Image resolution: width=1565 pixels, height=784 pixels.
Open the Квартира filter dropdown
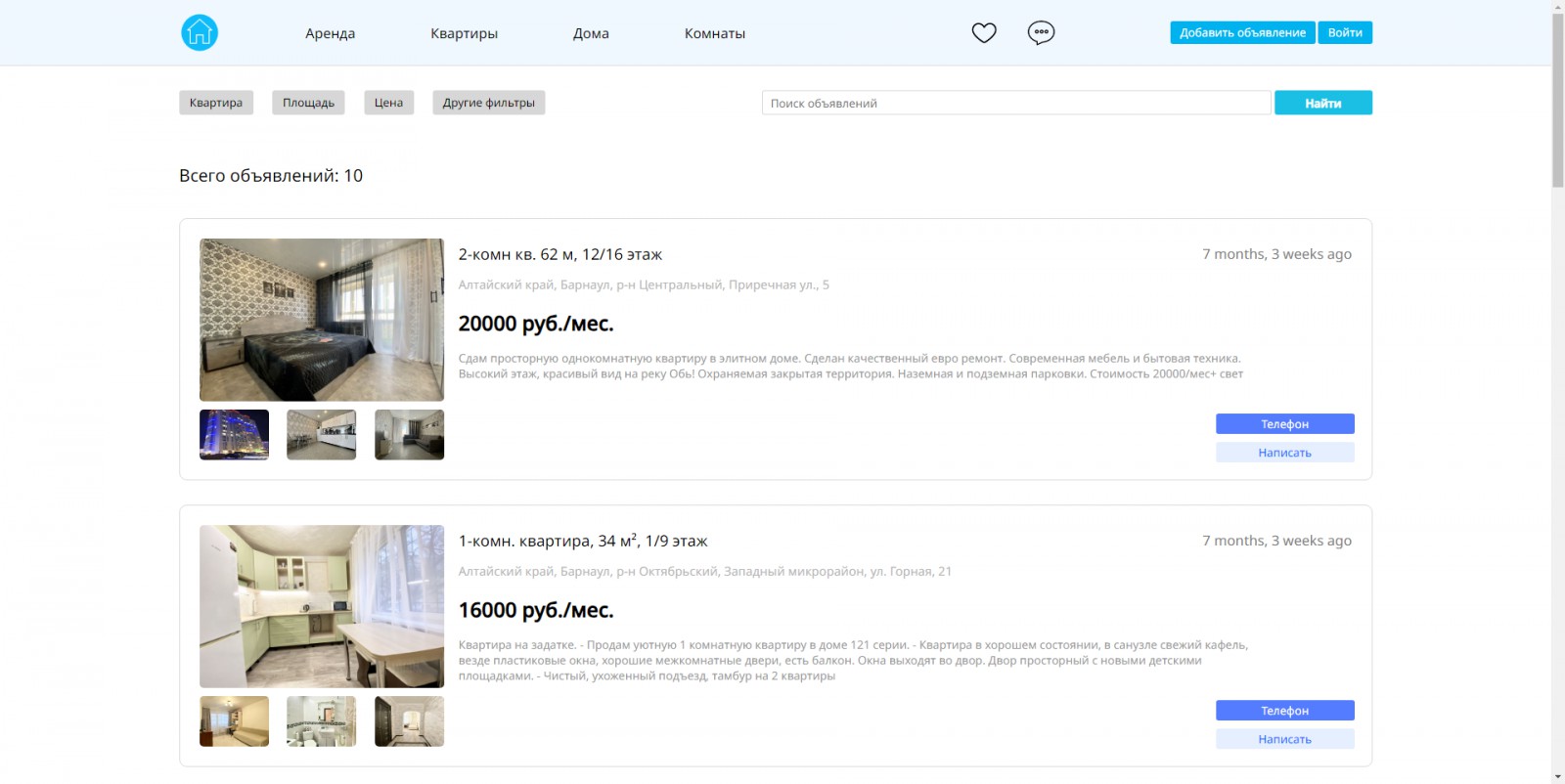click(x=216, y=103)
